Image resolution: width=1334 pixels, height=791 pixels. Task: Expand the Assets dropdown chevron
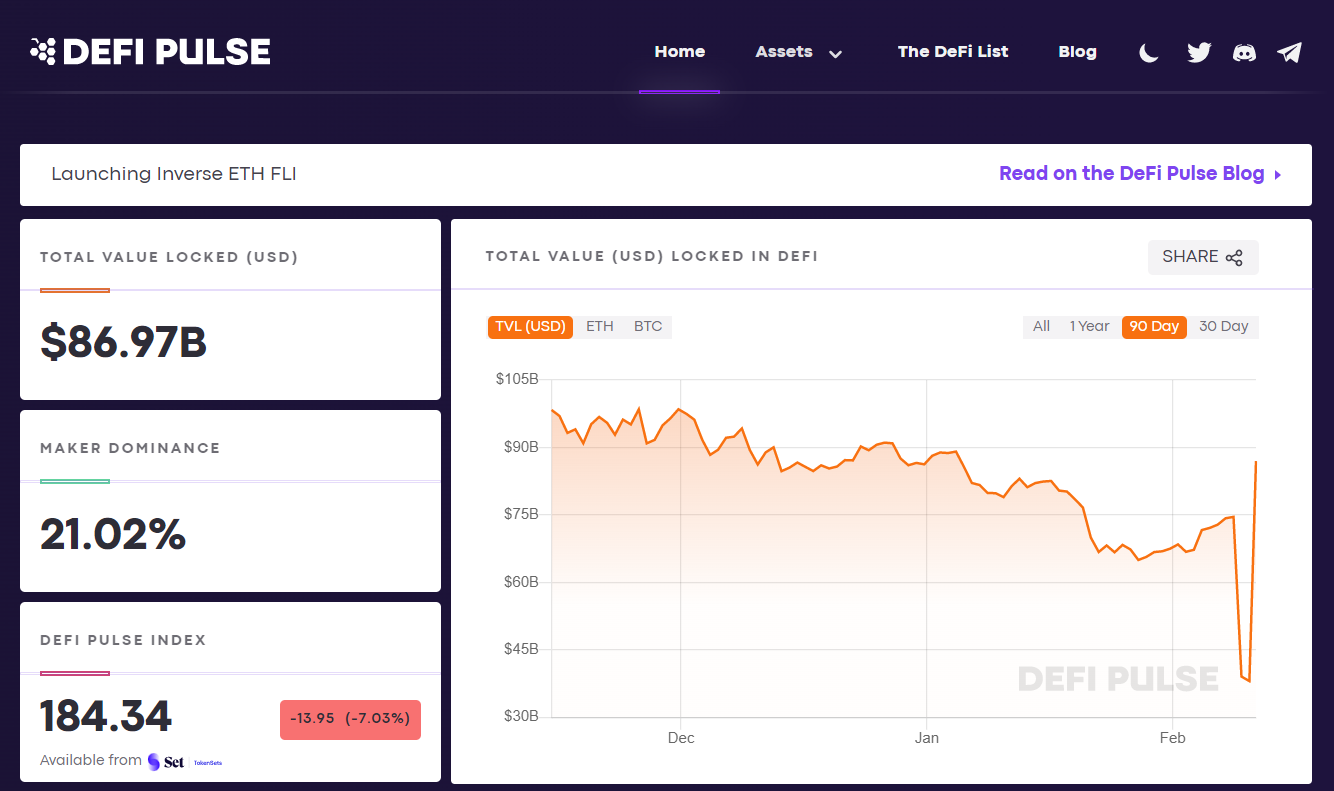836,54
